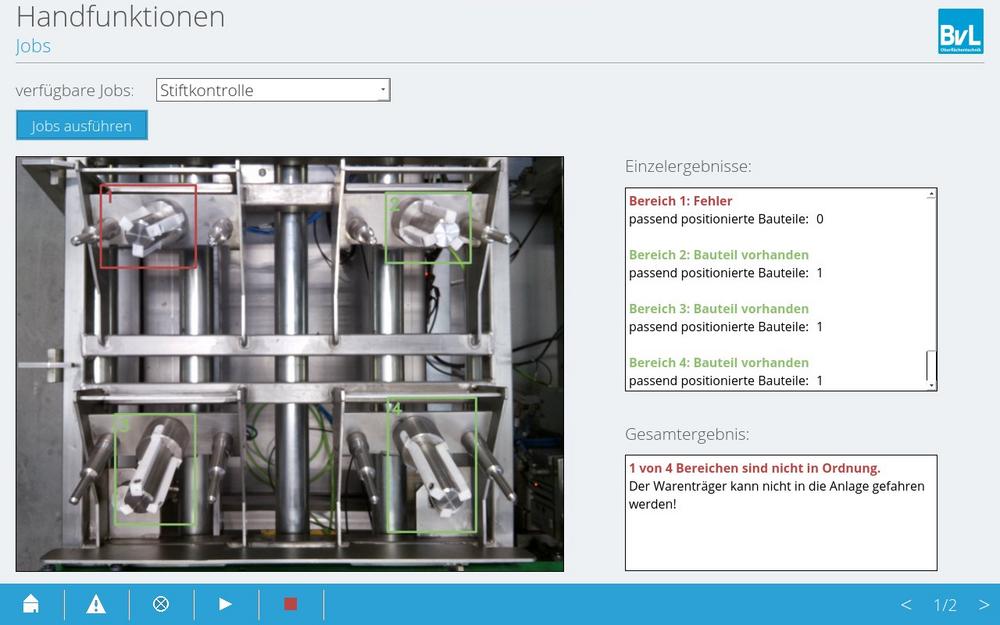This screenshot has height=625, width=1000.
Task: Start with the play arrow icon
Action: click(225, 603)
